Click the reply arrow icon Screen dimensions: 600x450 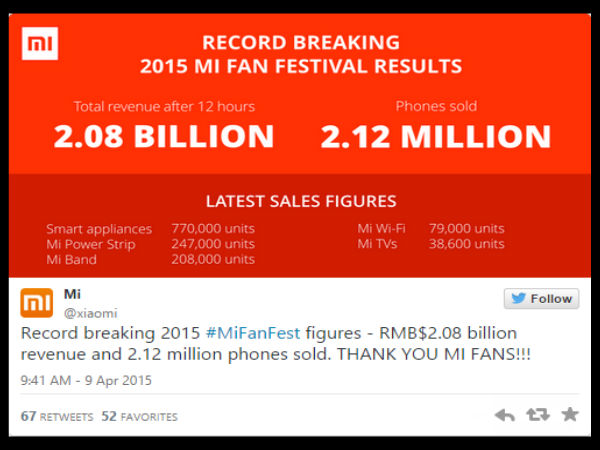click(x=505, y=415)
